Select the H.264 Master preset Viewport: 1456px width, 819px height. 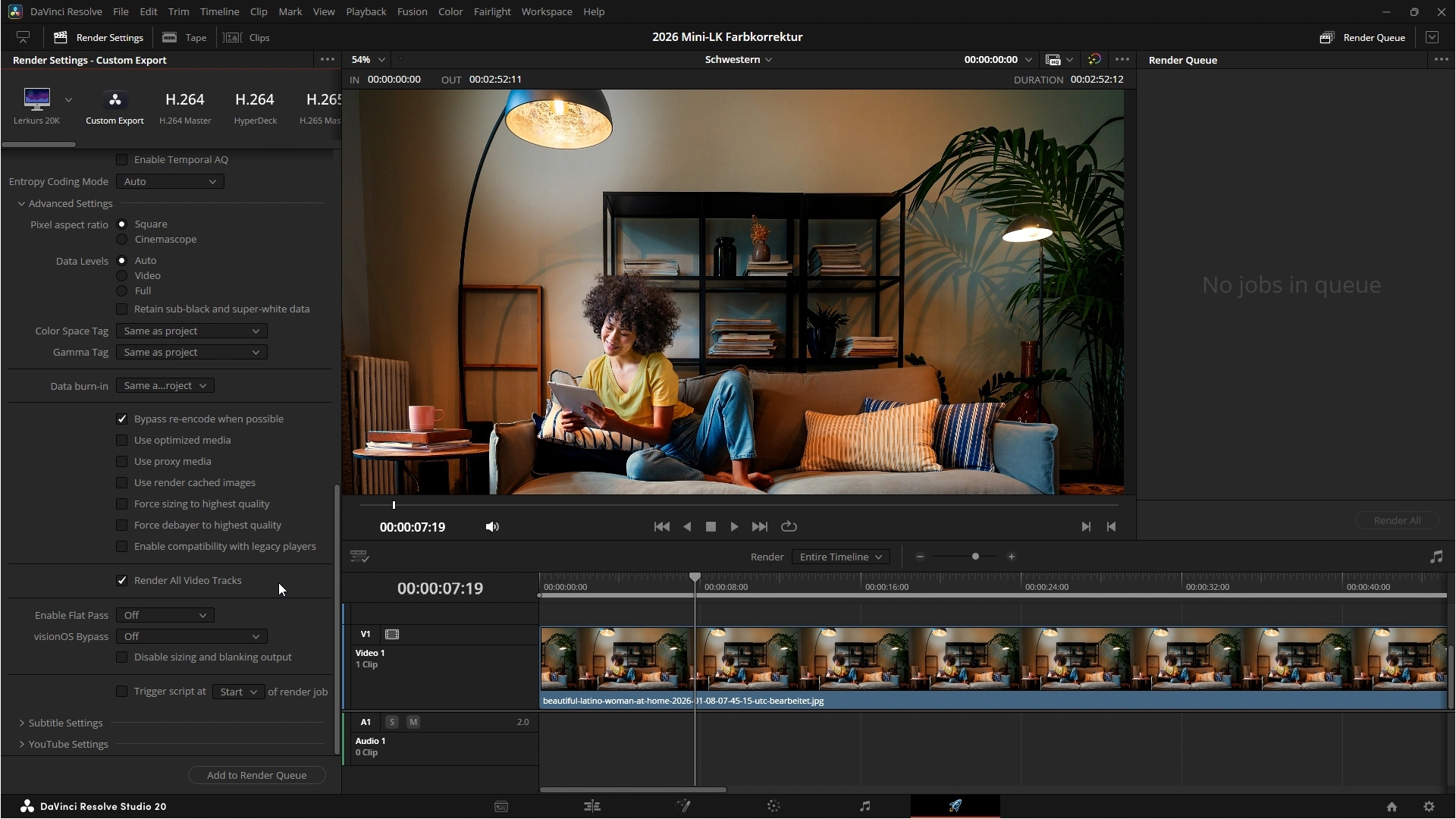tap(185, 107)
